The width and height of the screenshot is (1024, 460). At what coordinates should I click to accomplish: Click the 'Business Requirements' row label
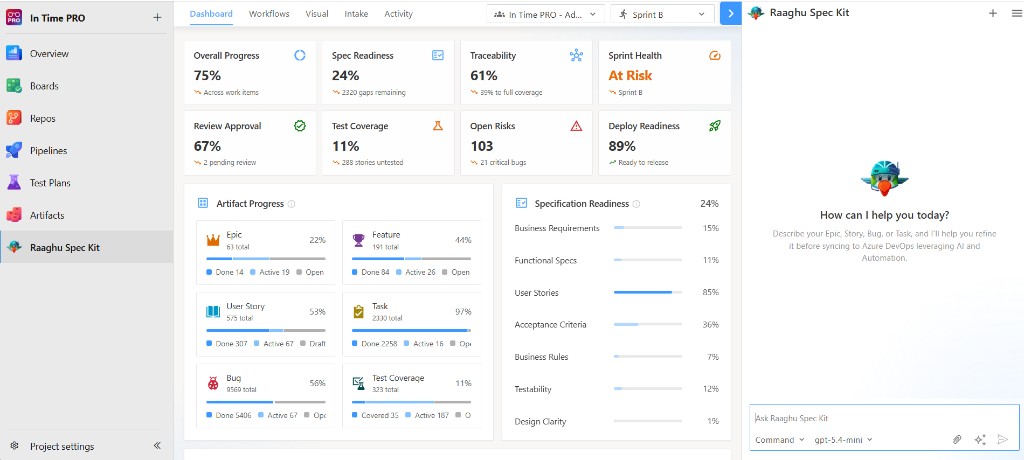coord(557,228)
